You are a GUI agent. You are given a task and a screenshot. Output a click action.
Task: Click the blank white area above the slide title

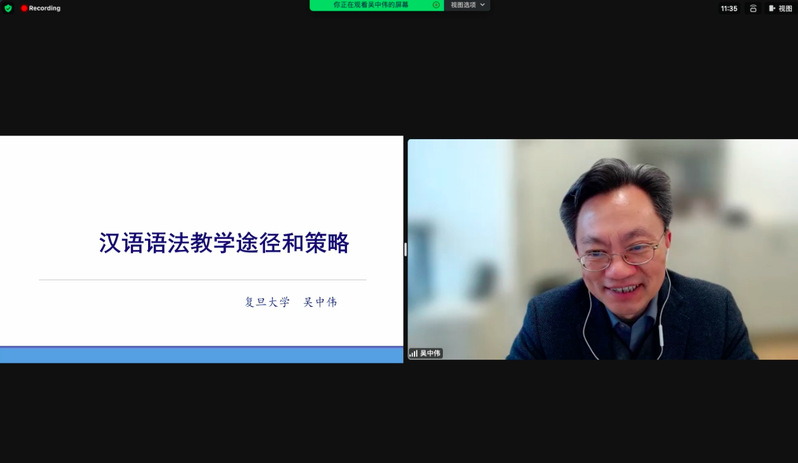(x=201, y=180)
